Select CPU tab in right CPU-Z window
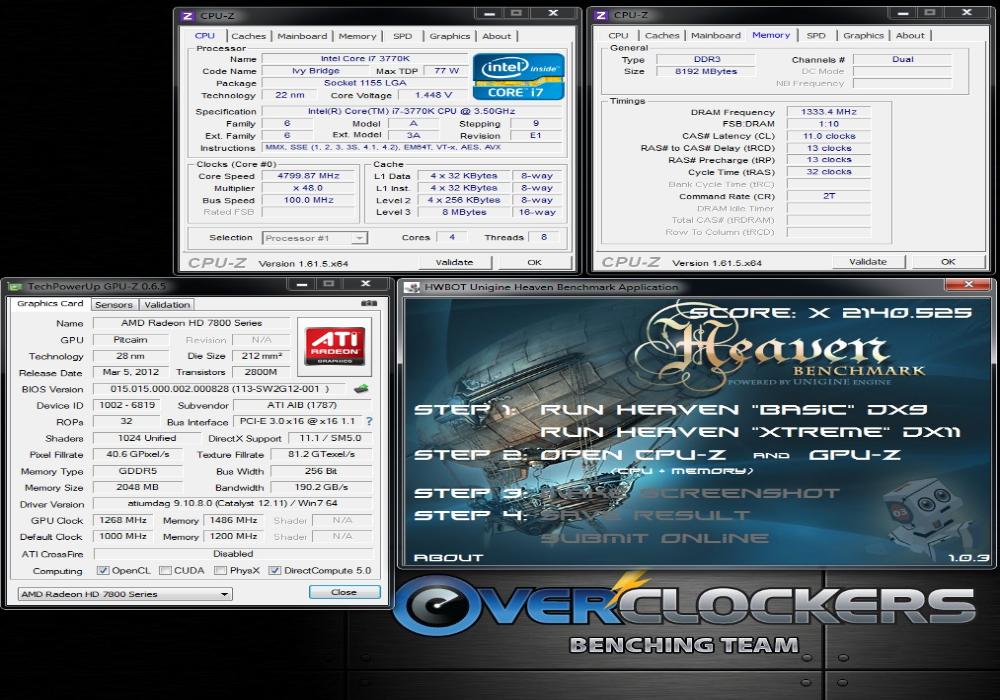The image size is (1000, 700). [x=618, y=36]
